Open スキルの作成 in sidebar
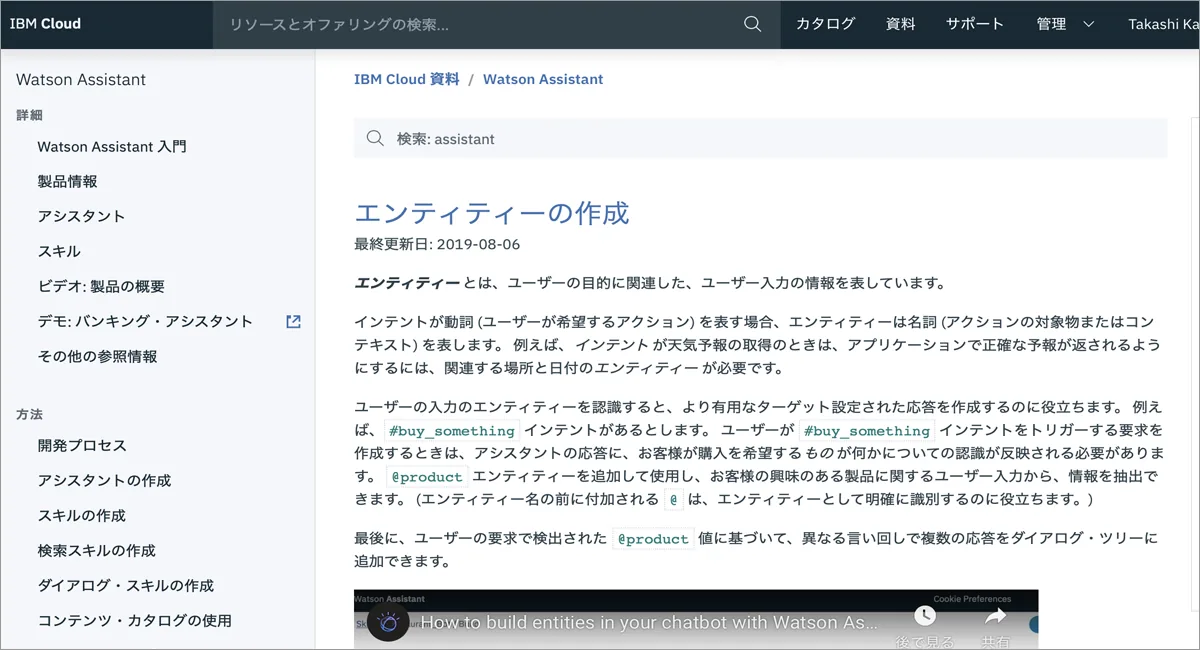 click(82, 515)
